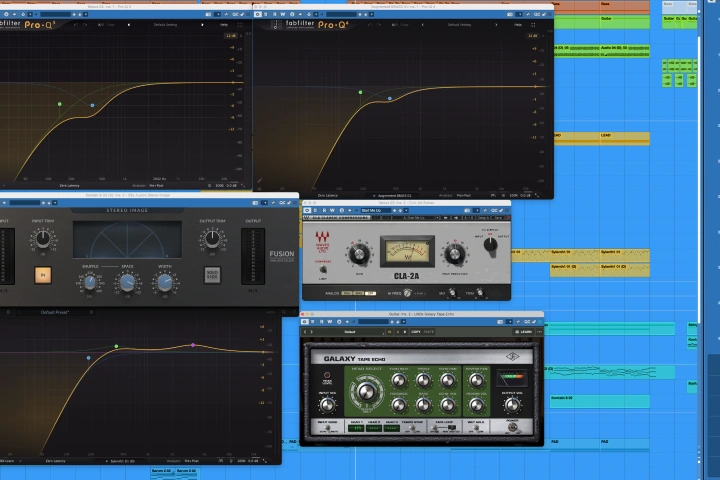Click COPY in the Galaxy Tape Echo toolbar

click(416, 332)
